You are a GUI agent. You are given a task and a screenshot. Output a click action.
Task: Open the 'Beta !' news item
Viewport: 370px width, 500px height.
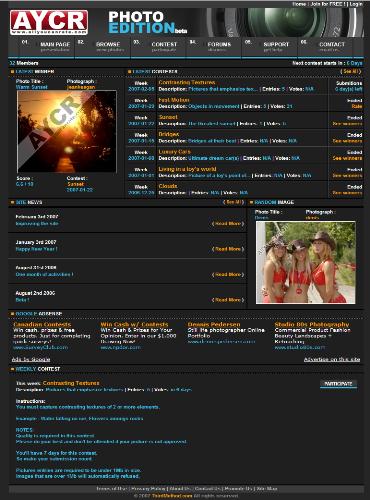[22, 300]
